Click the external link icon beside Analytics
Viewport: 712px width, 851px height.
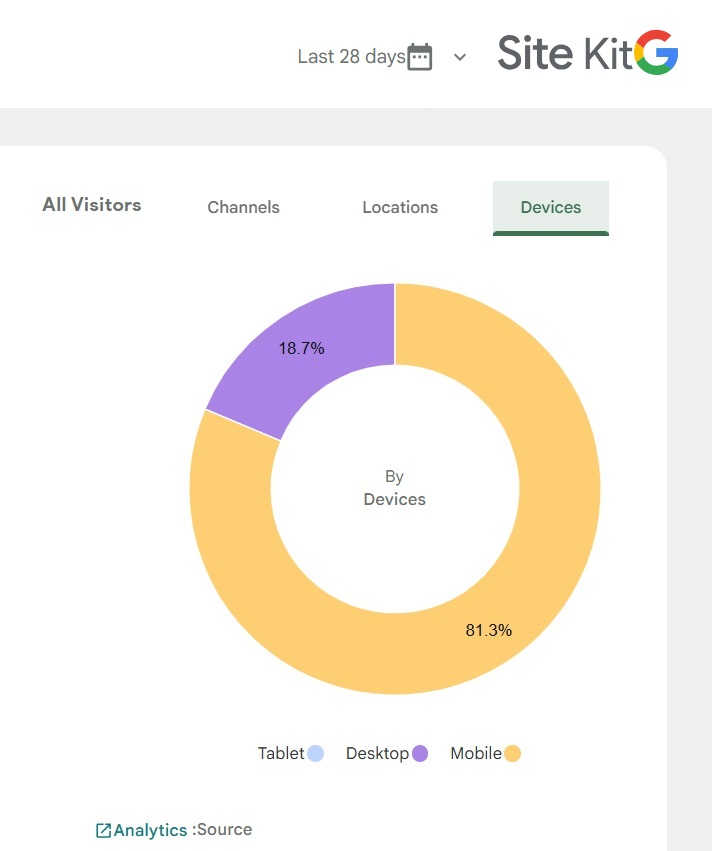point(103,830)
